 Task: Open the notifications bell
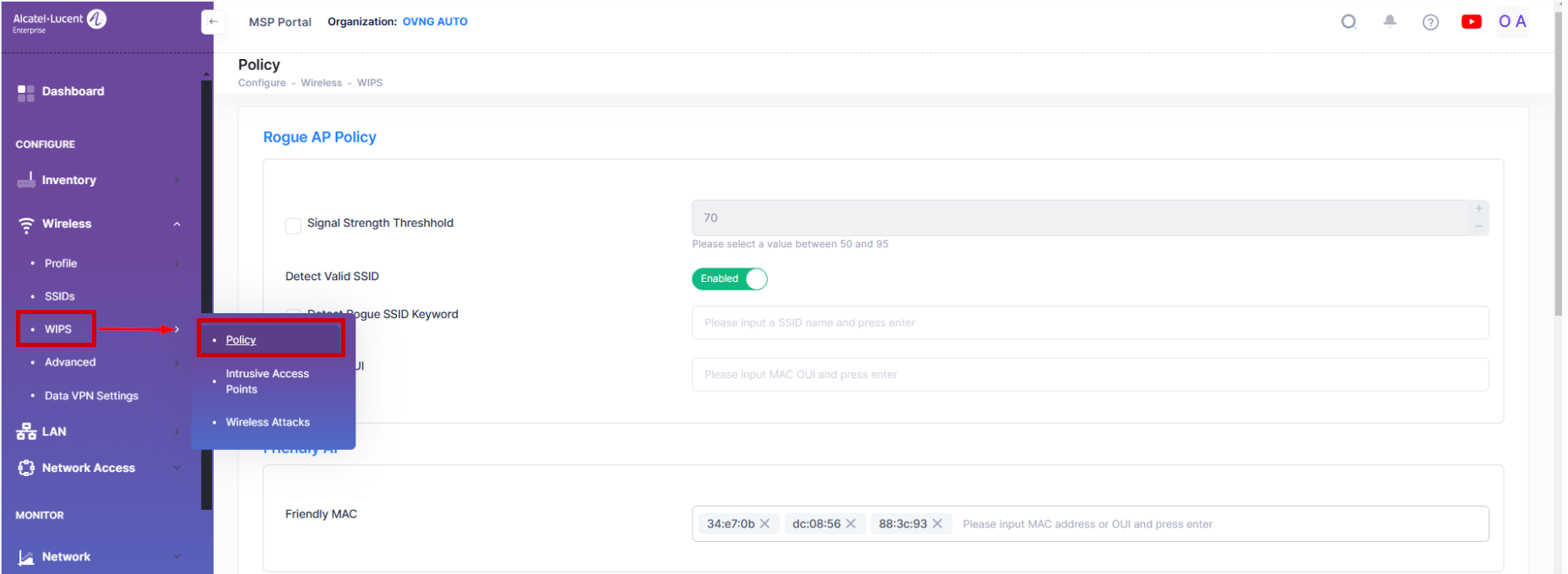[1389, 22]
